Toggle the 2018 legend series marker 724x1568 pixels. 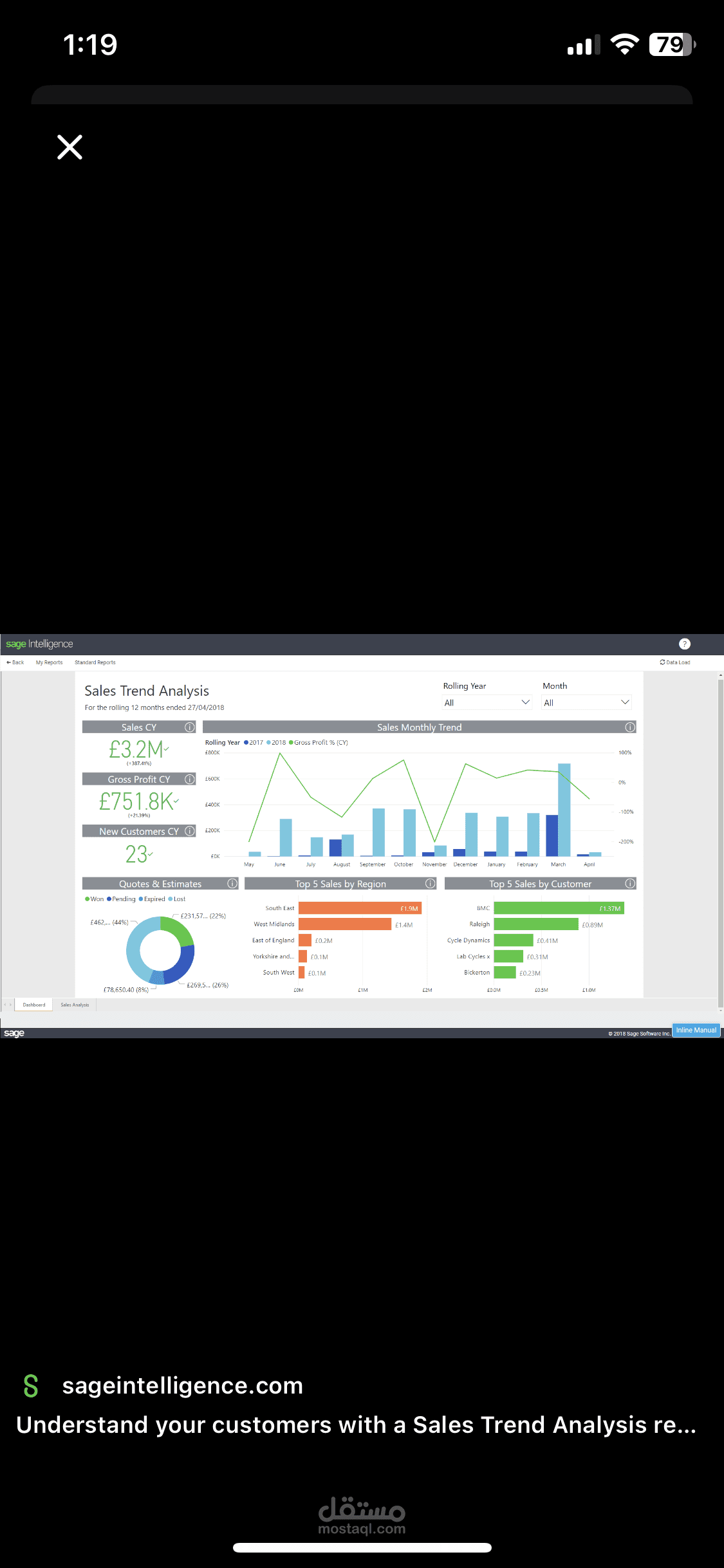point(268,742)
